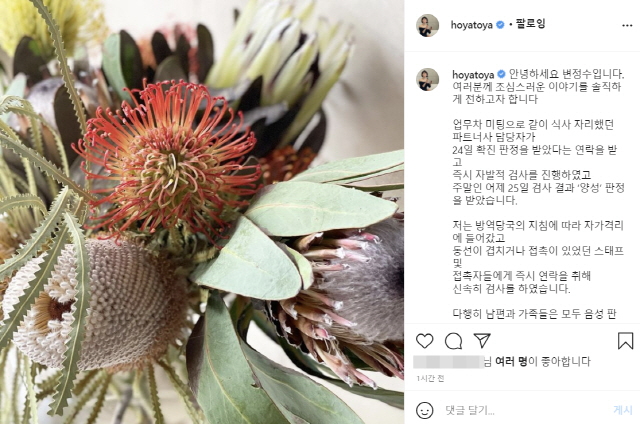Screen dimensions: 640x424
Task: Click the verified badge in the caption
Action: pyautogui.click(x=501, y=74)
